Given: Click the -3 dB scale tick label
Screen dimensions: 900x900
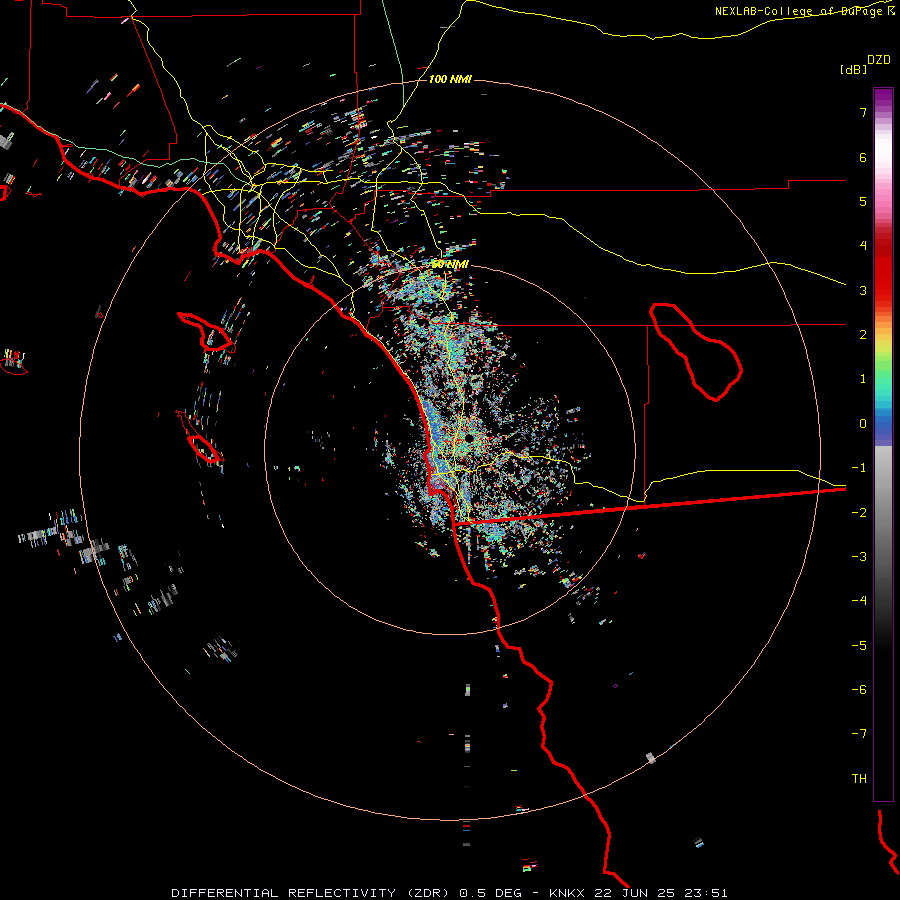Looking at the screenshot, I should 859,557.
